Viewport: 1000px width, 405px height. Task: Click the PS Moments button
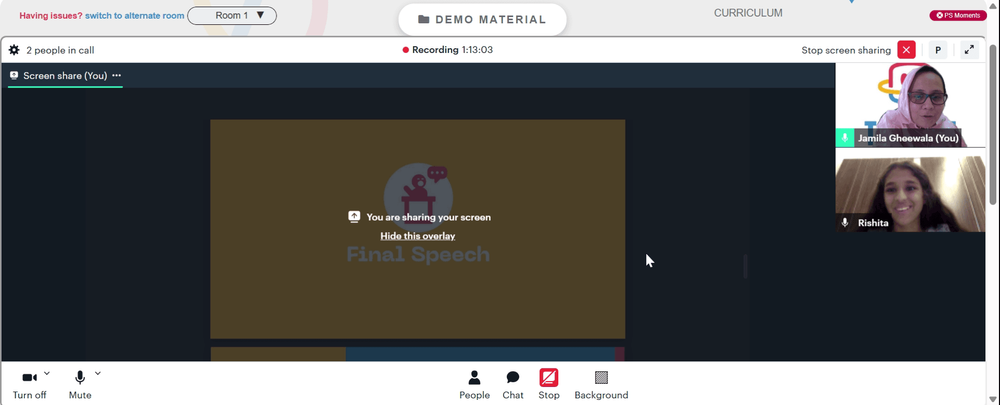pyautogui.click(x=958, y=15)
